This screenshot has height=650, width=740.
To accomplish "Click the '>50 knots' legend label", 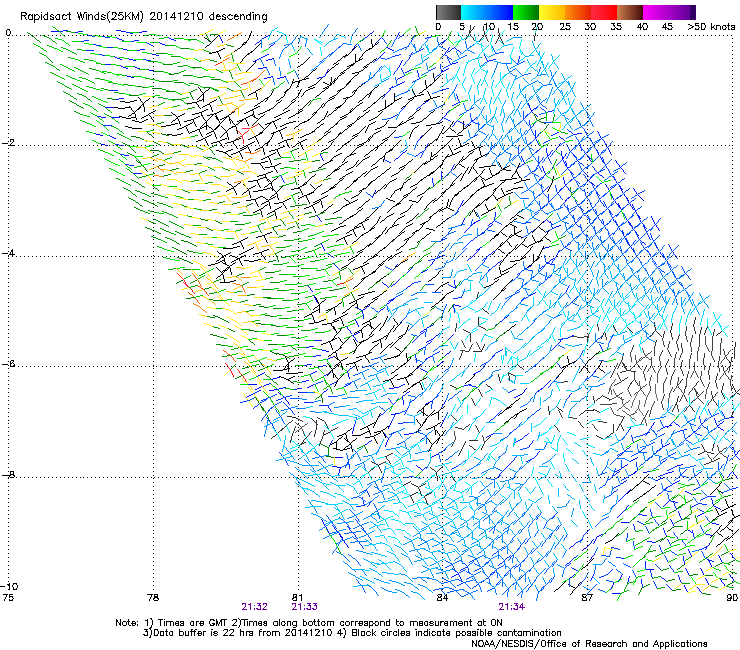I will coord(711,26).
